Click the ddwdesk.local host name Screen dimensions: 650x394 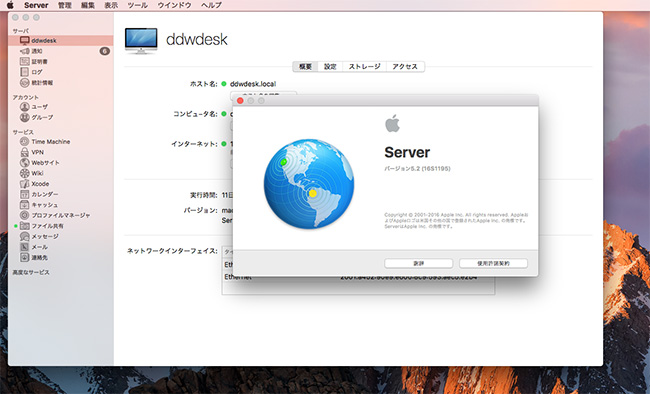[x=253, y=84]
